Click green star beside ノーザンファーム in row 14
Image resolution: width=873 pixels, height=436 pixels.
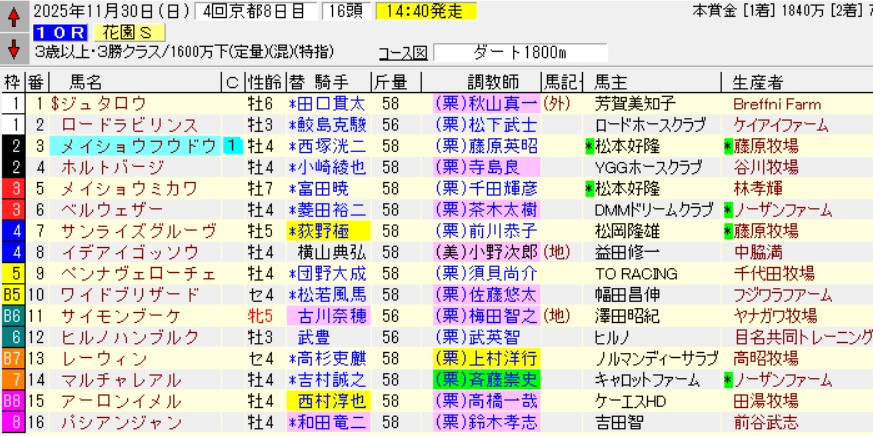click(x=727, y=378)
